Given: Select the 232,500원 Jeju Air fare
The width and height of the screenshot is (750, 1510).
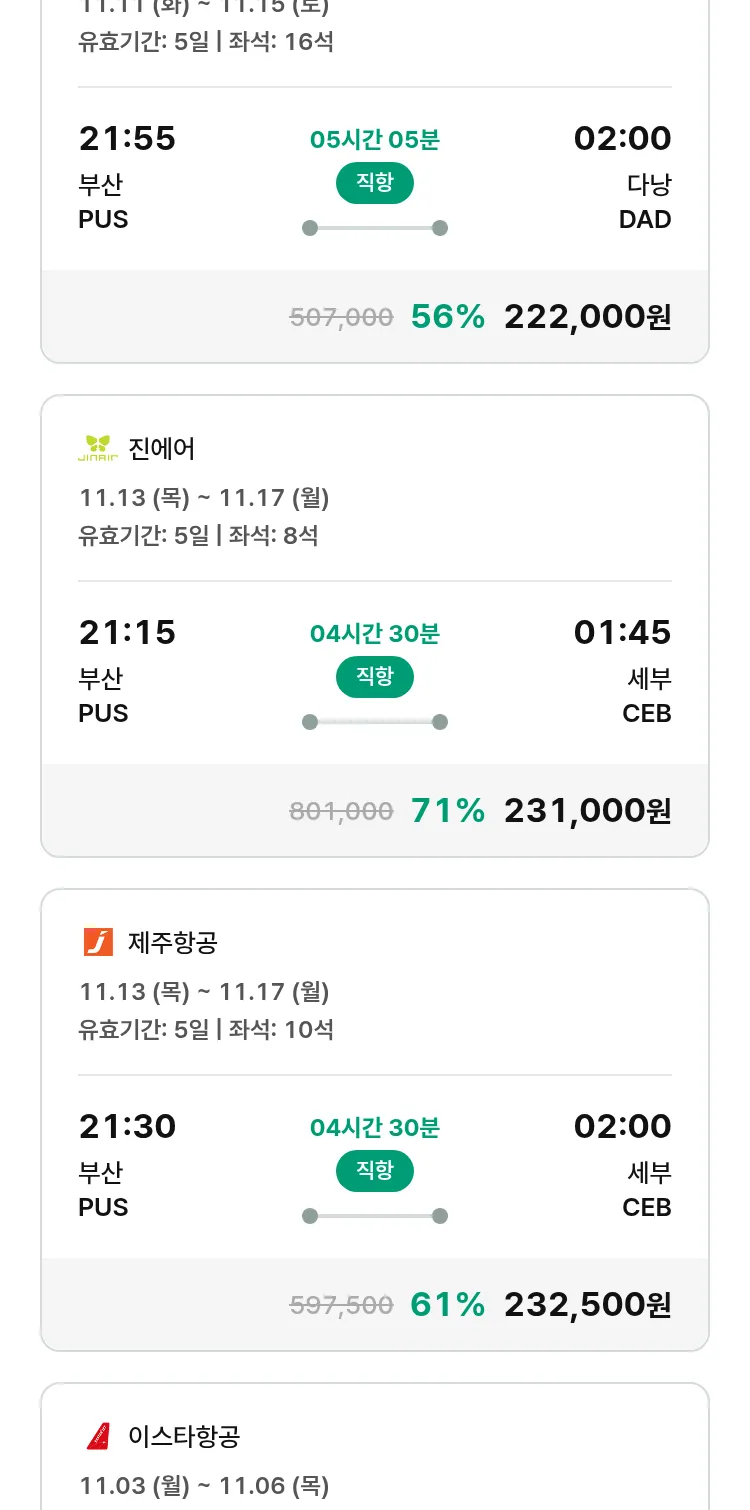Looking at the screenshot, I should coord(587,1305).
